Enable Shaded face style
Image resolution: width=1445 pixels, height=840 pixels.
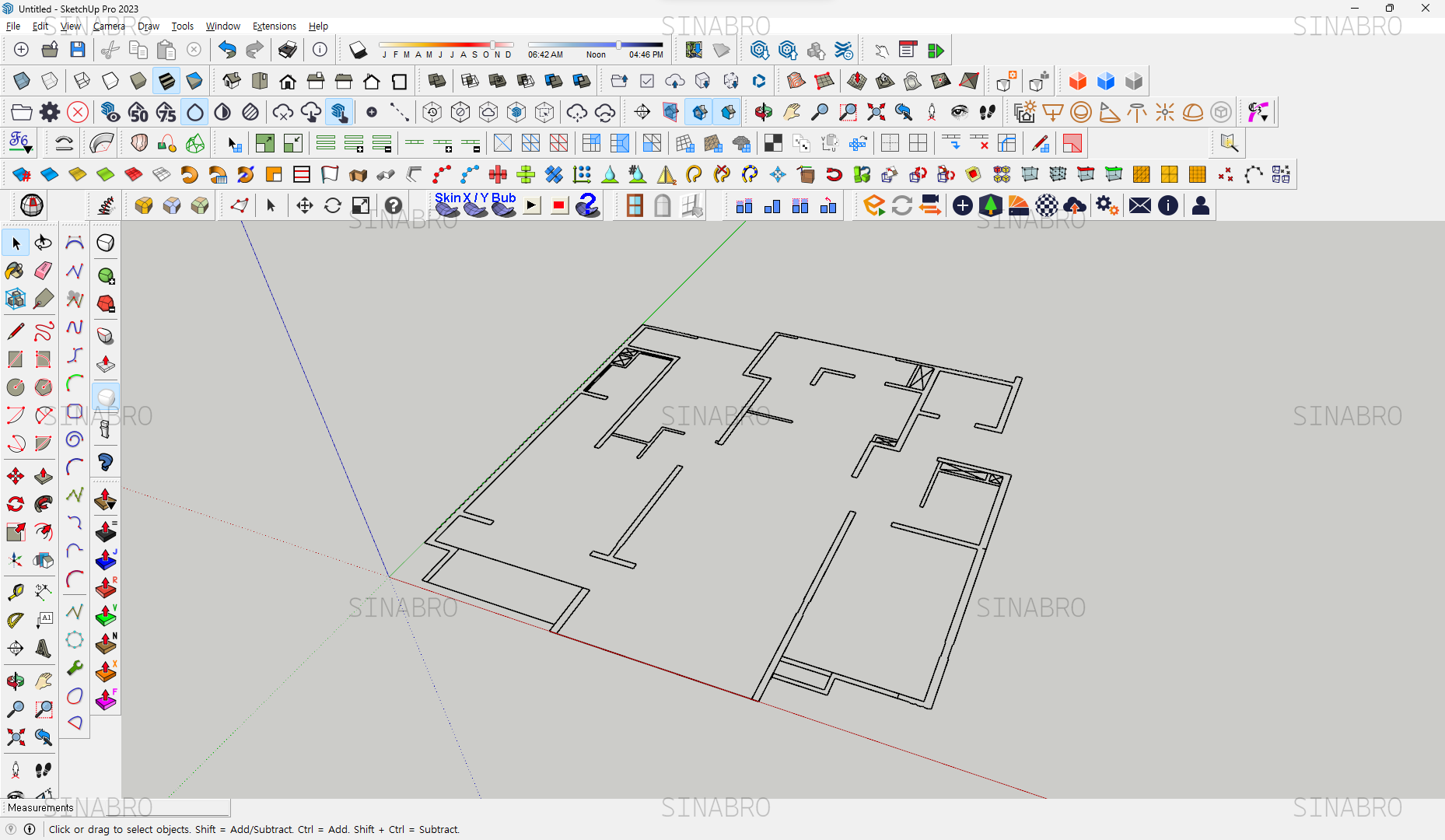[x=138, y=81]
